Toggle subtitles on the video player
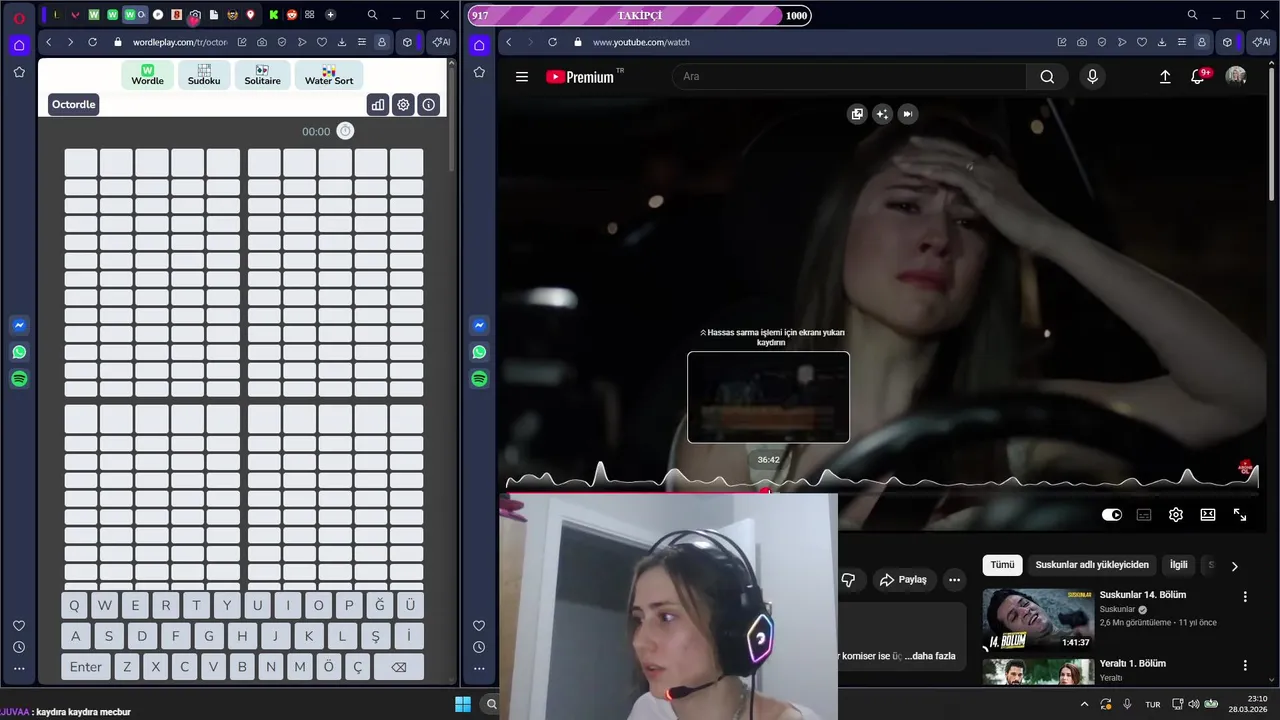This screenshot has width=1280, height=720. click(x=1144, y=515)
